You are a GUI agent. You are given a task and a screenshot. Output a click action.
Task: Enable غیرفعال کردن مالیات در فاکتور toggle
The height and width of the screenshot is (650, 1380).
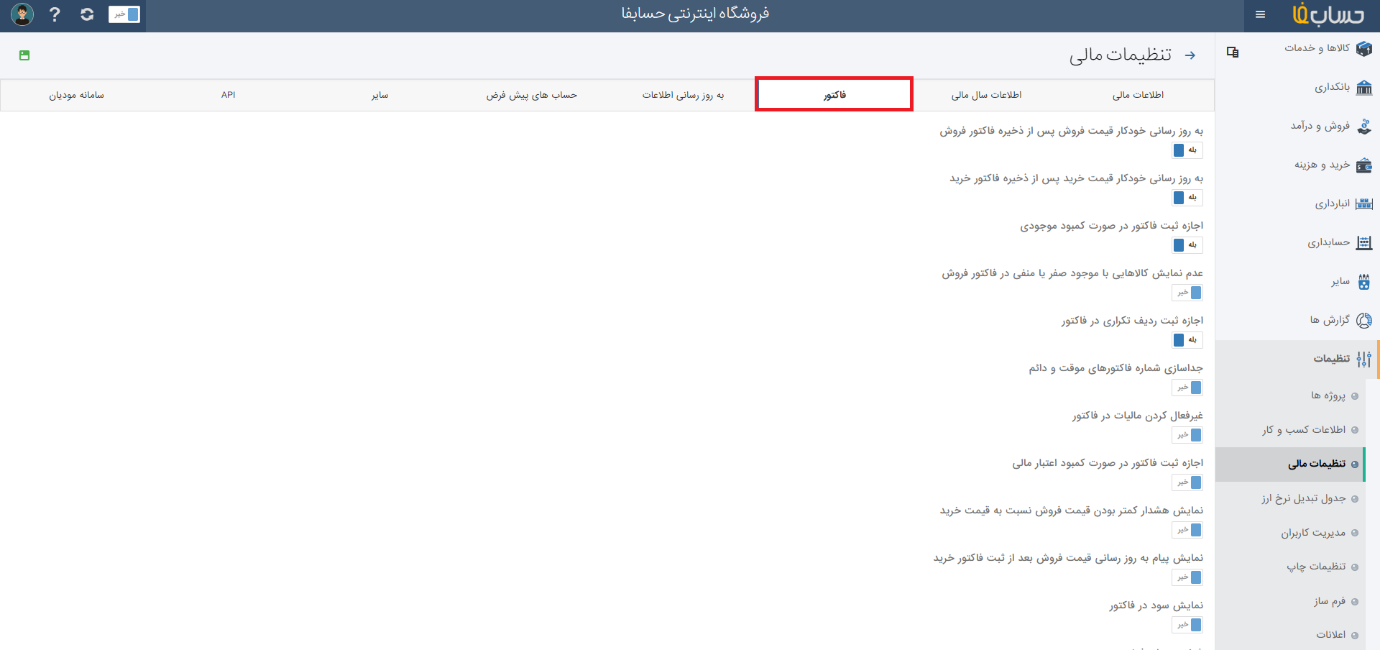1187,435
